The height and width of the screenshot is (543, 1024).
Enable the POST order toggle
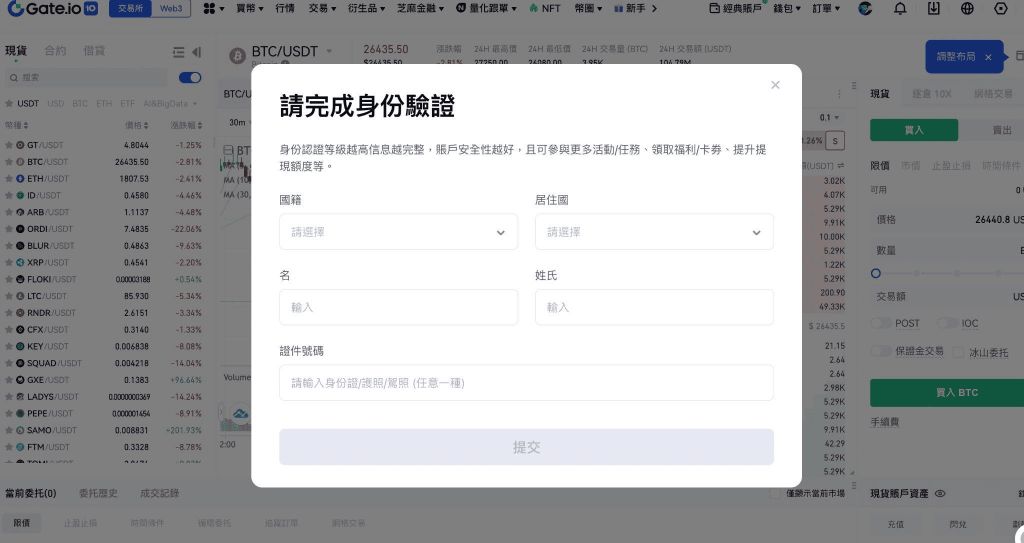click(881, 324)
